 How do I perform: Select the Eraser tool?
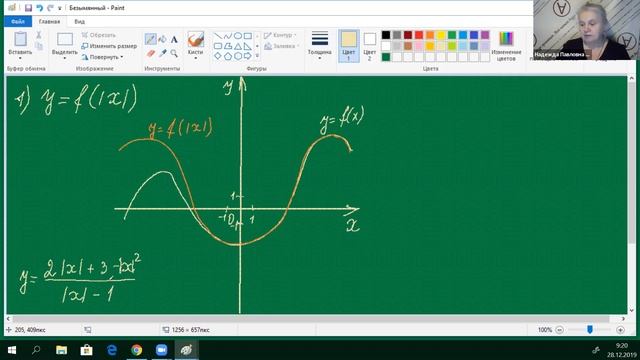(x=151, y=53)
